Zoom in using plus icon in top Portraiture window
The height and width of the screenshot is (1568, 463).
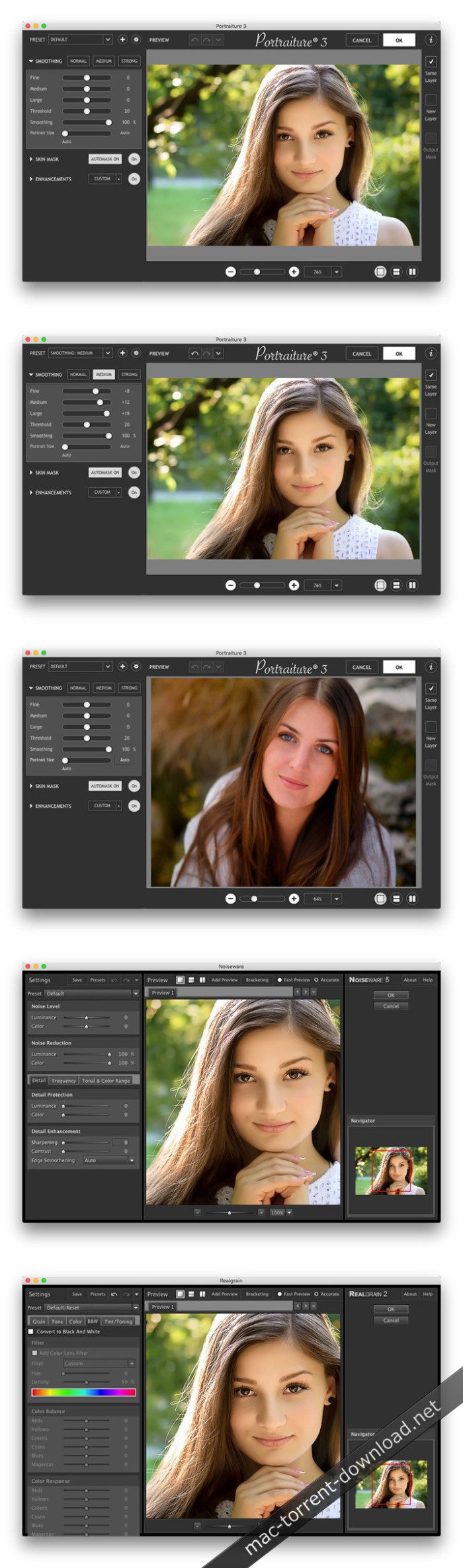pos(294,272)
